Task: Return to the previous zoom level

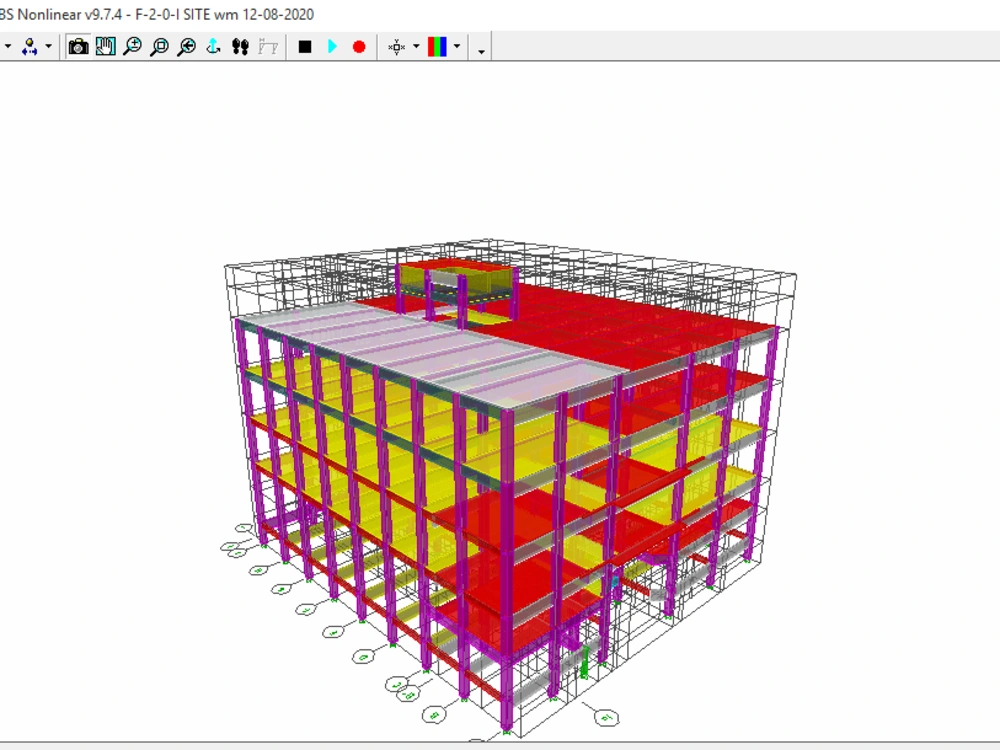Action: coord(187,46)
